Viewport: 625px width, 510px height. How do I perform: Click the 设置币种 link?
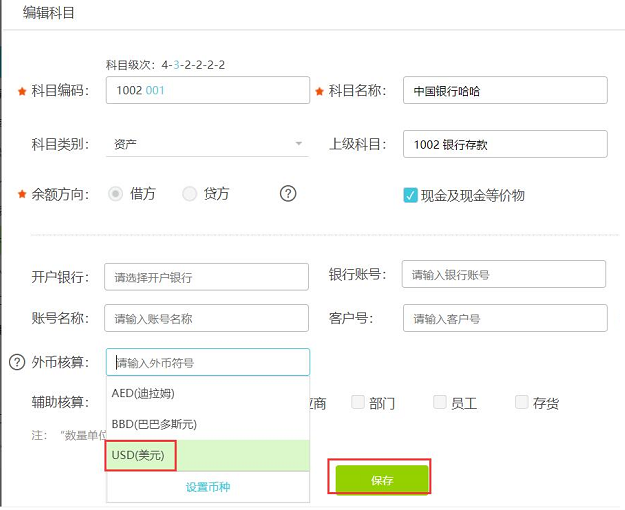click(x=208, y=488)
